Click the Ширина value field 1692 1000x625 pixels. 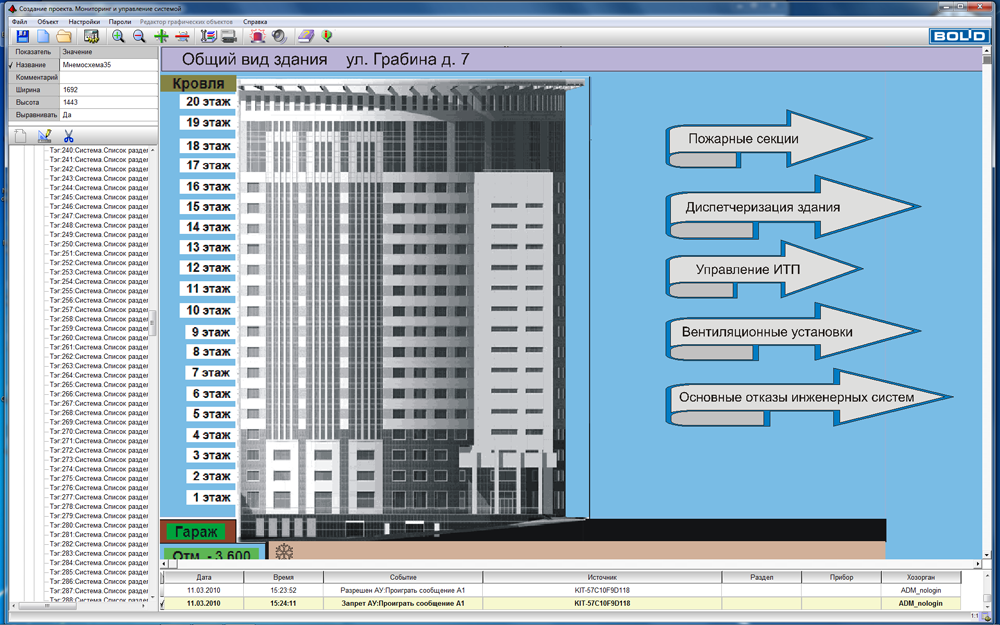tap(107, 89)
